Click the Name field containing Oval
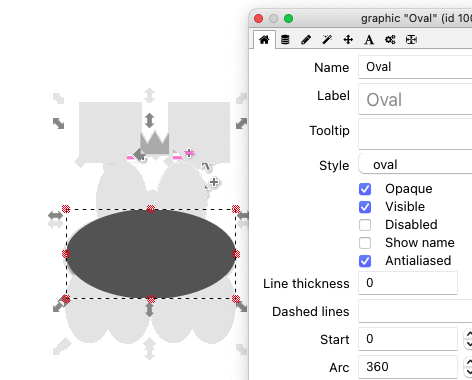 [415, 67]
